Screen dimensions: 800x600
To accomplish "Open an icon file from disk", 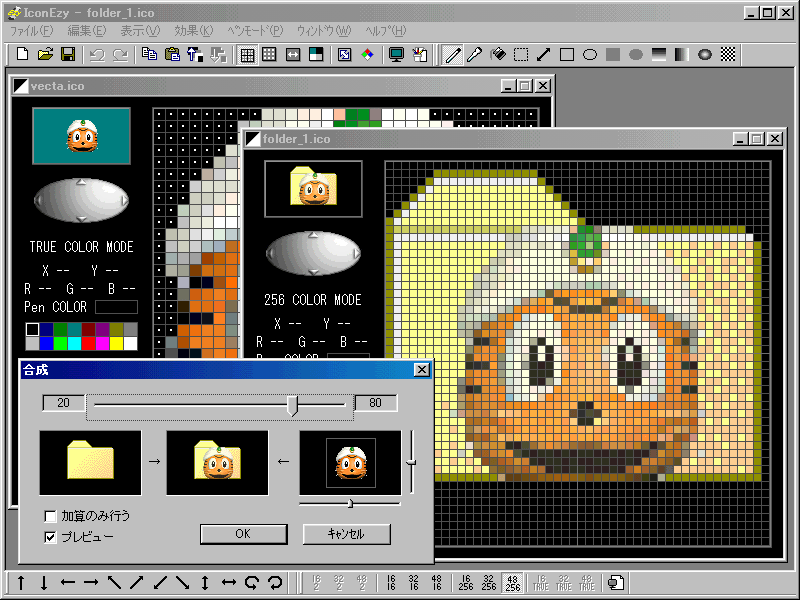I will click(45, 55).
